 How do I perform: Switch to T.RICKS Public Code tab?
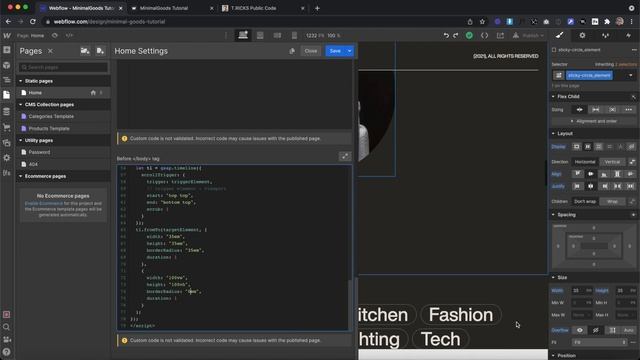point(253,8)
